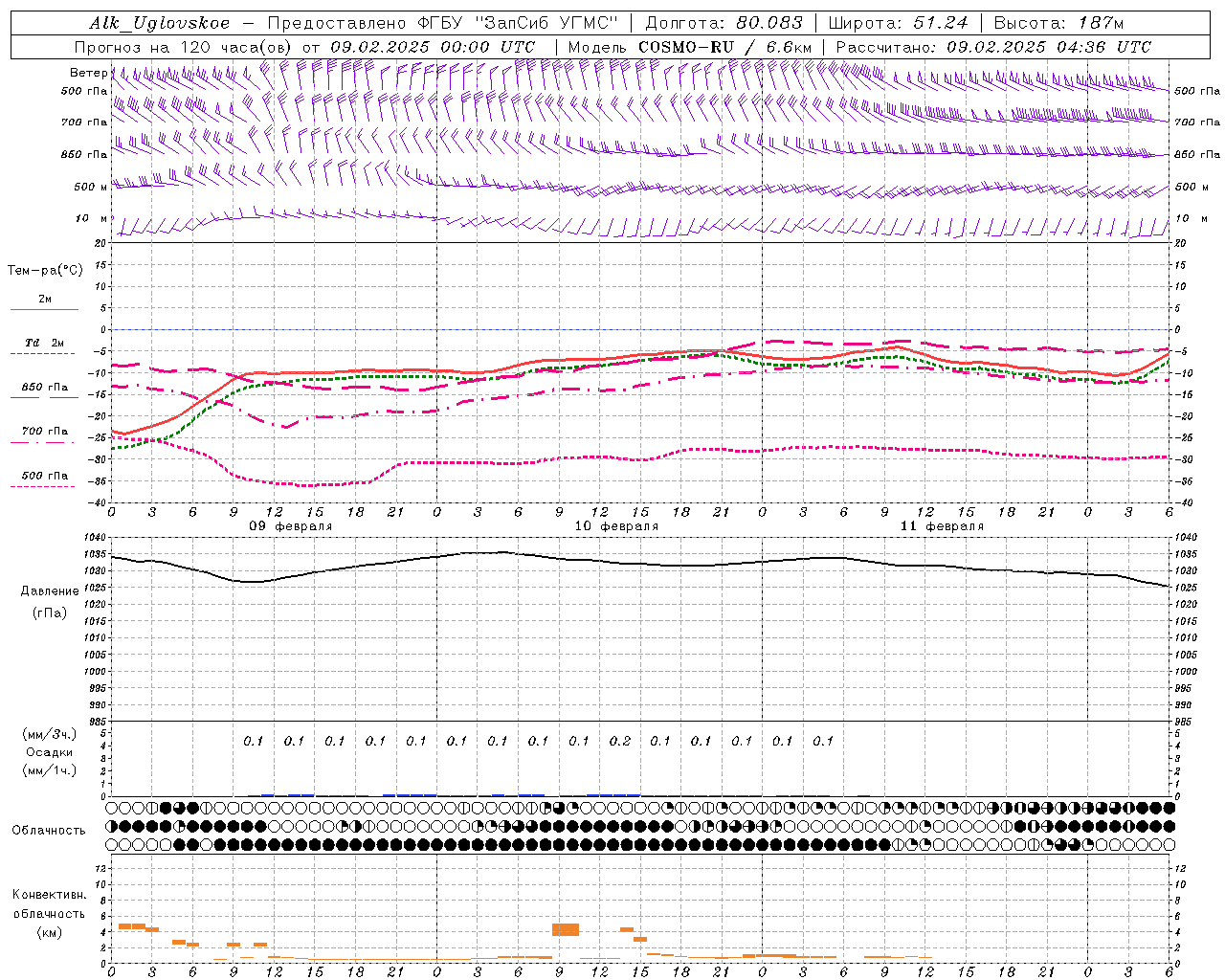Click the (гПа) unit under Давление
The image size is (1225, 980).
point(50,612)
